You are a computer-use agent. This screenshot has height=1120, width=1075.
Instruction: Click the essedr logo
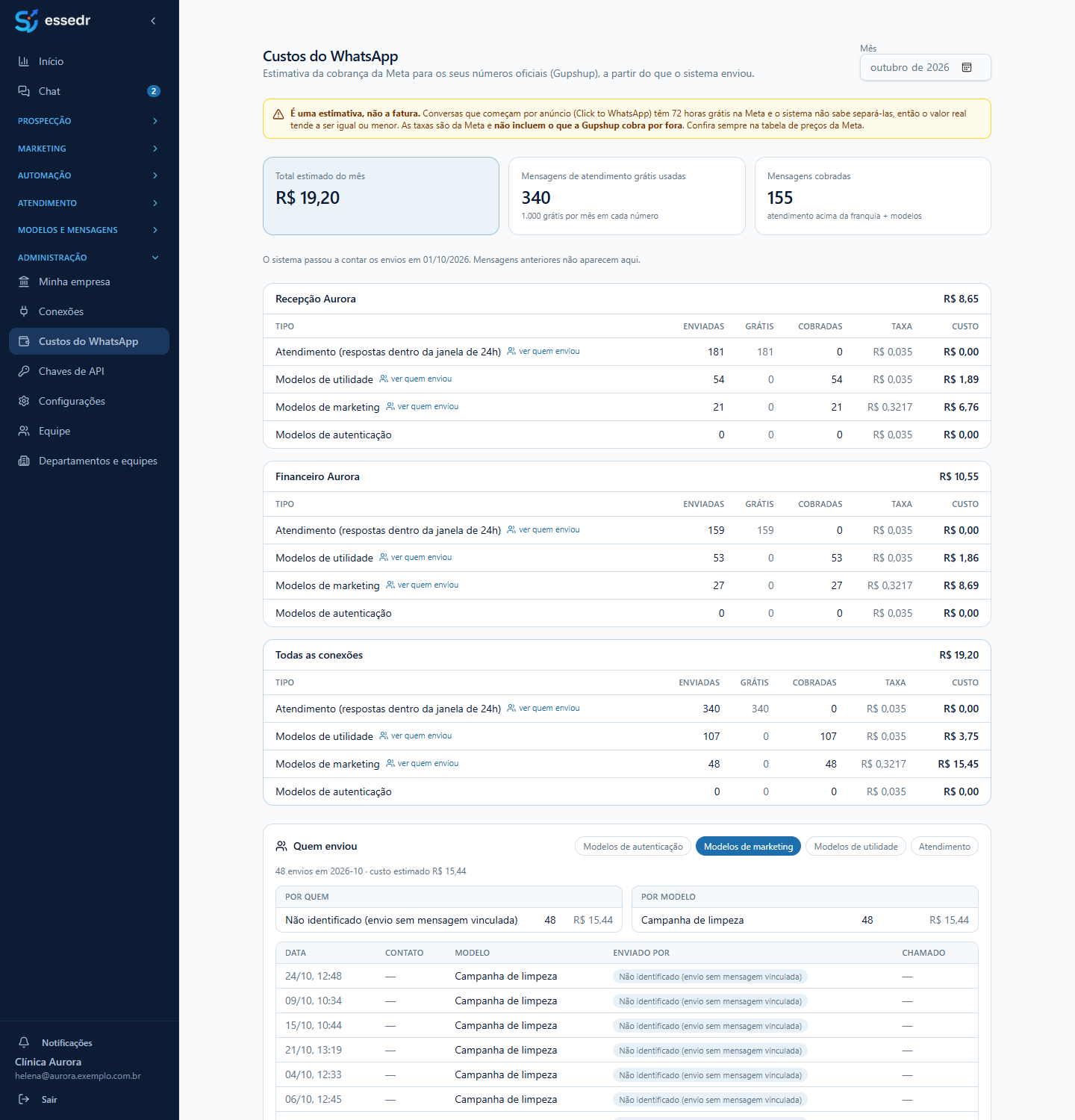click(52, 20)
